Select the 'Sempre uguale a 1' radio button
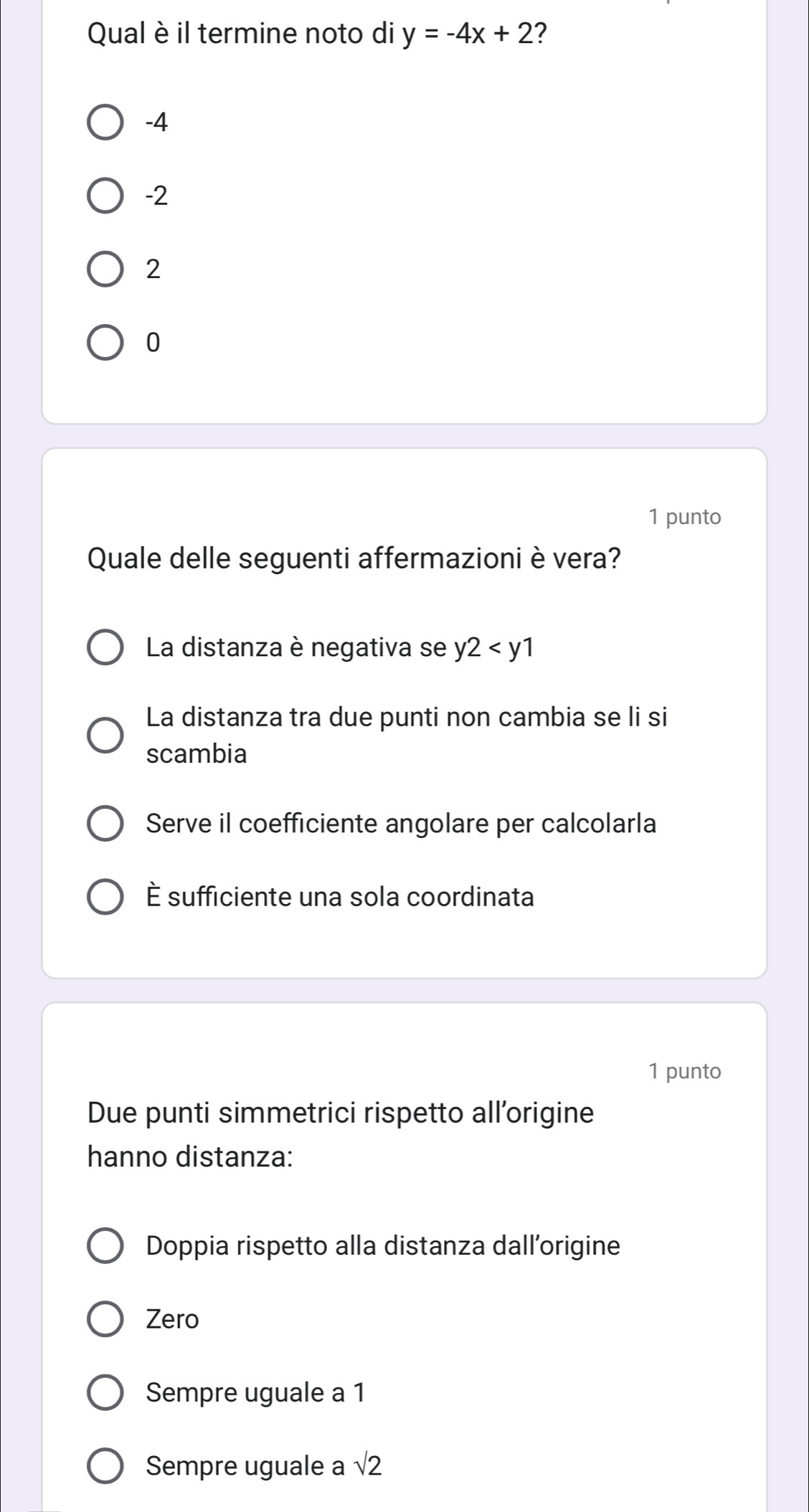Screen dimensions: 809x1512 pyautogui.click(x=105, y=1393)
